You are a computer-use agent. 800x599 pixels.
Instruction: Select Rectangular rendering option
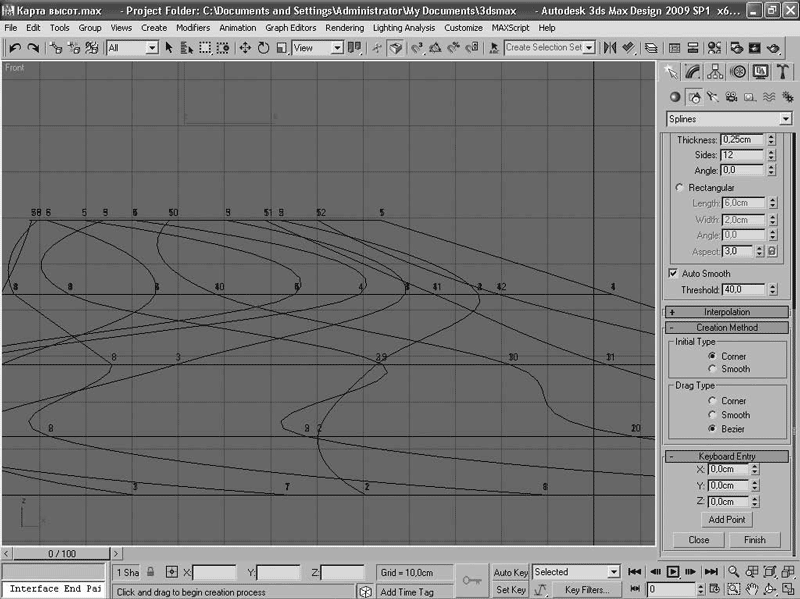pos(680,188)
